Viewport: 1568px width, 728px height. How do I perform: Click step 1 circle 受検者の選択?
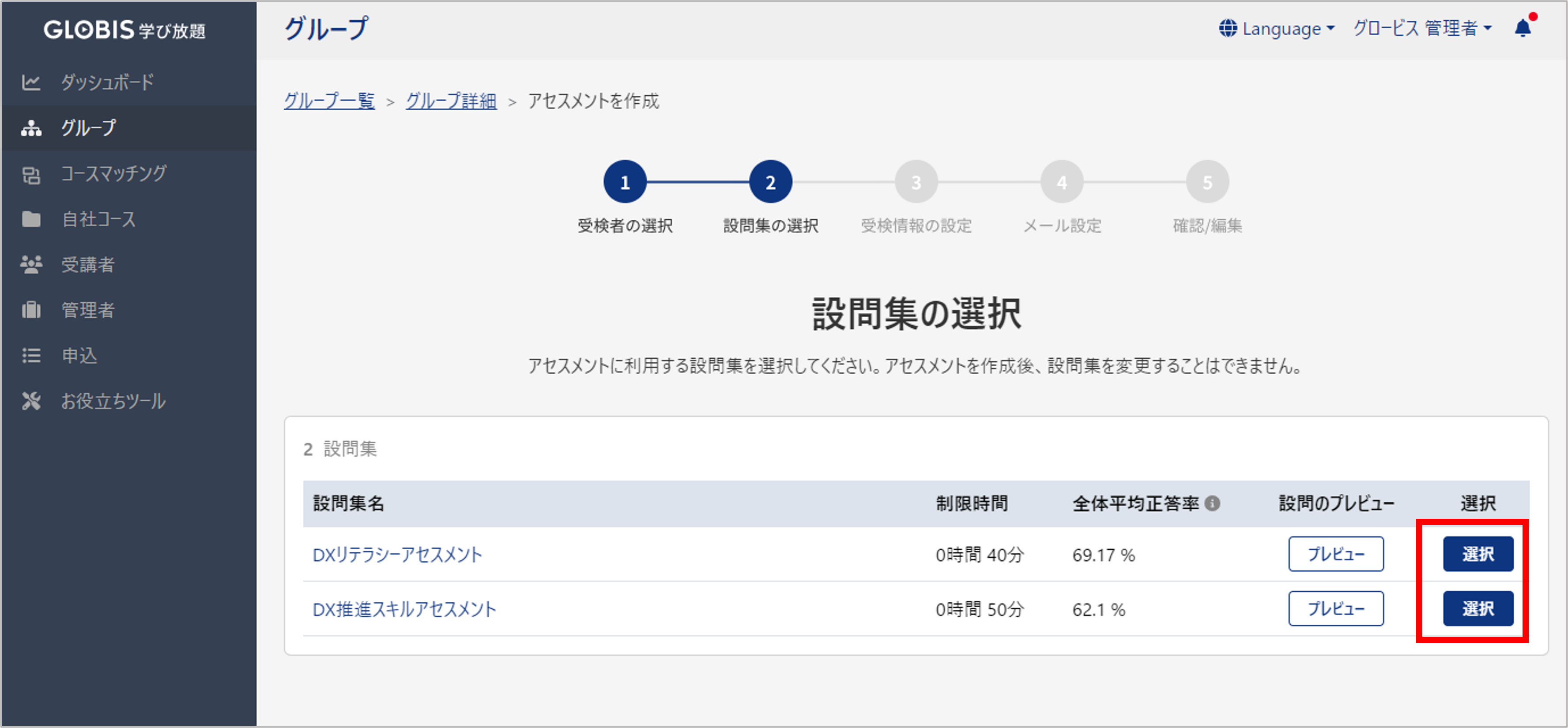625,182
